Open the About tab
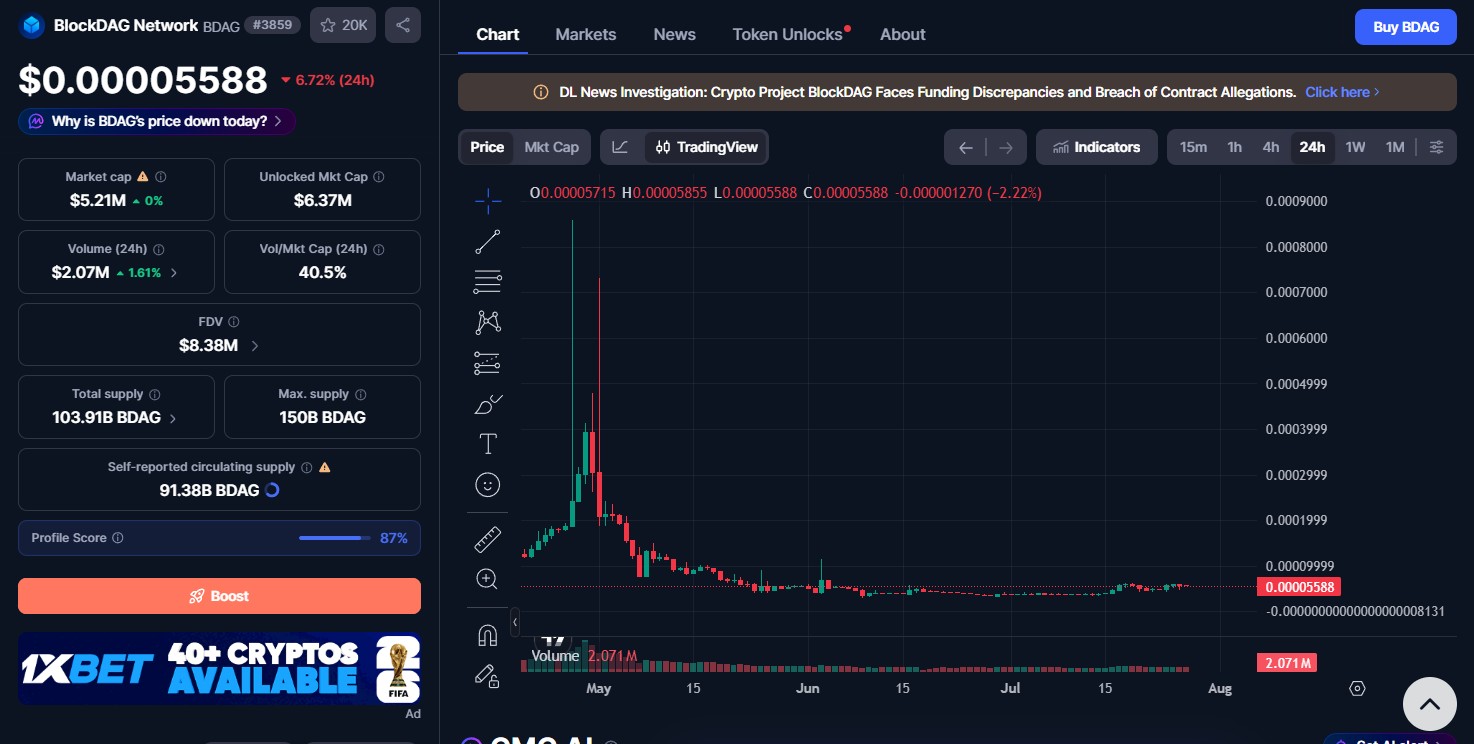The image size is (1474, 744). click(903, 34)
